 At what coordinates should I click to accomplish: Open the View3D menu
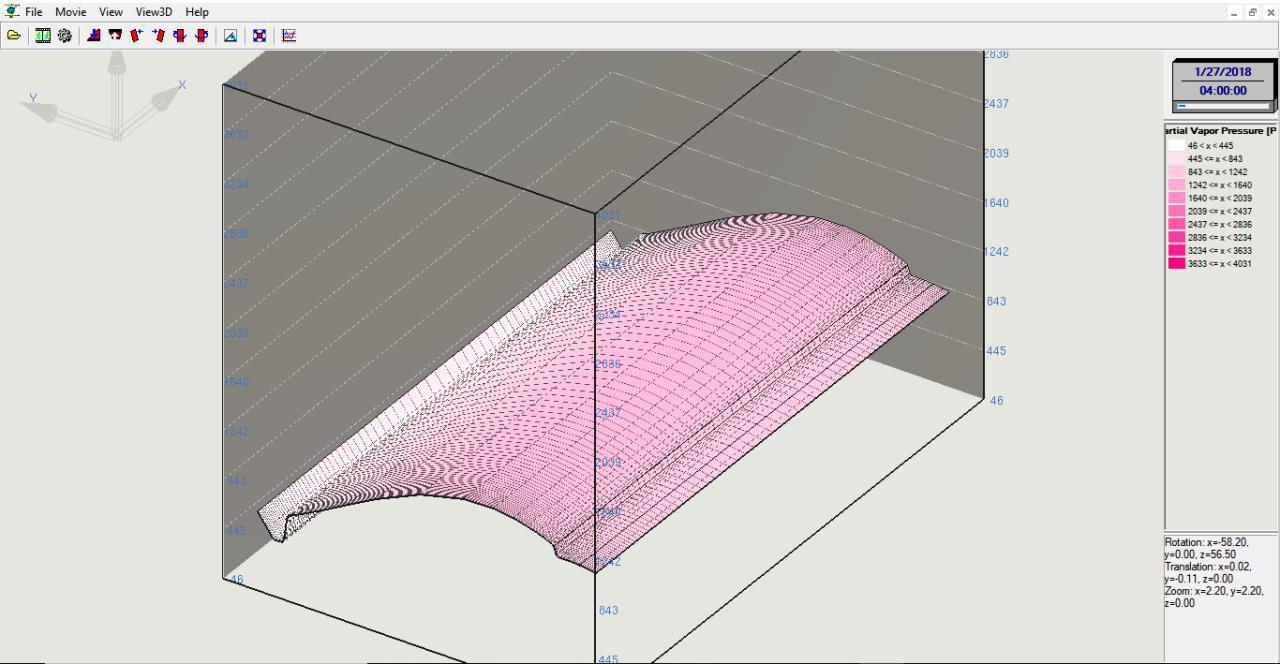[154, 12]
